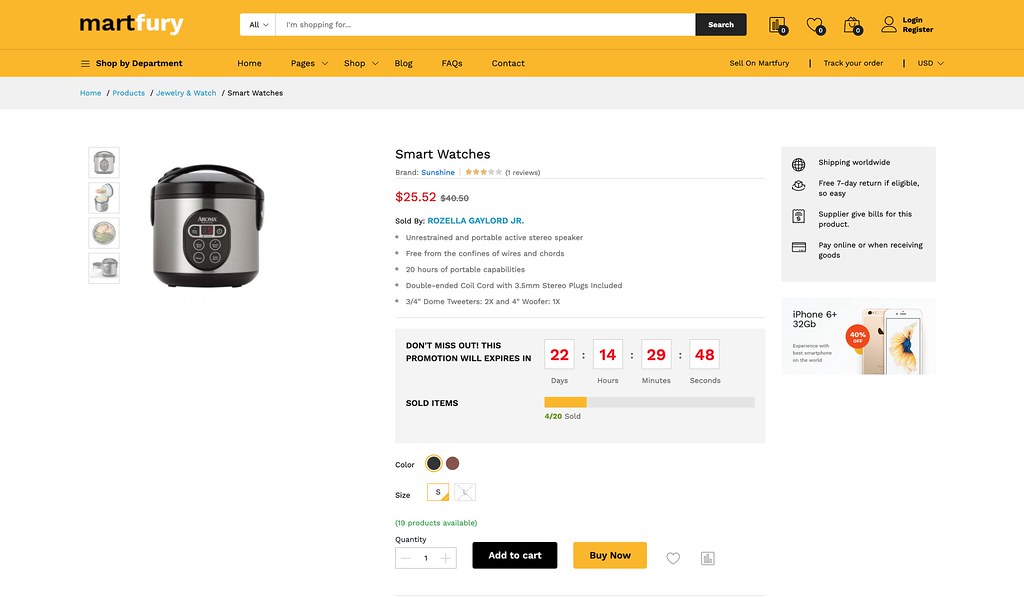The height and width of the screenshot is (598, 1024).
Task: Open the Shop by Department menu
Action: click(131, 63)
